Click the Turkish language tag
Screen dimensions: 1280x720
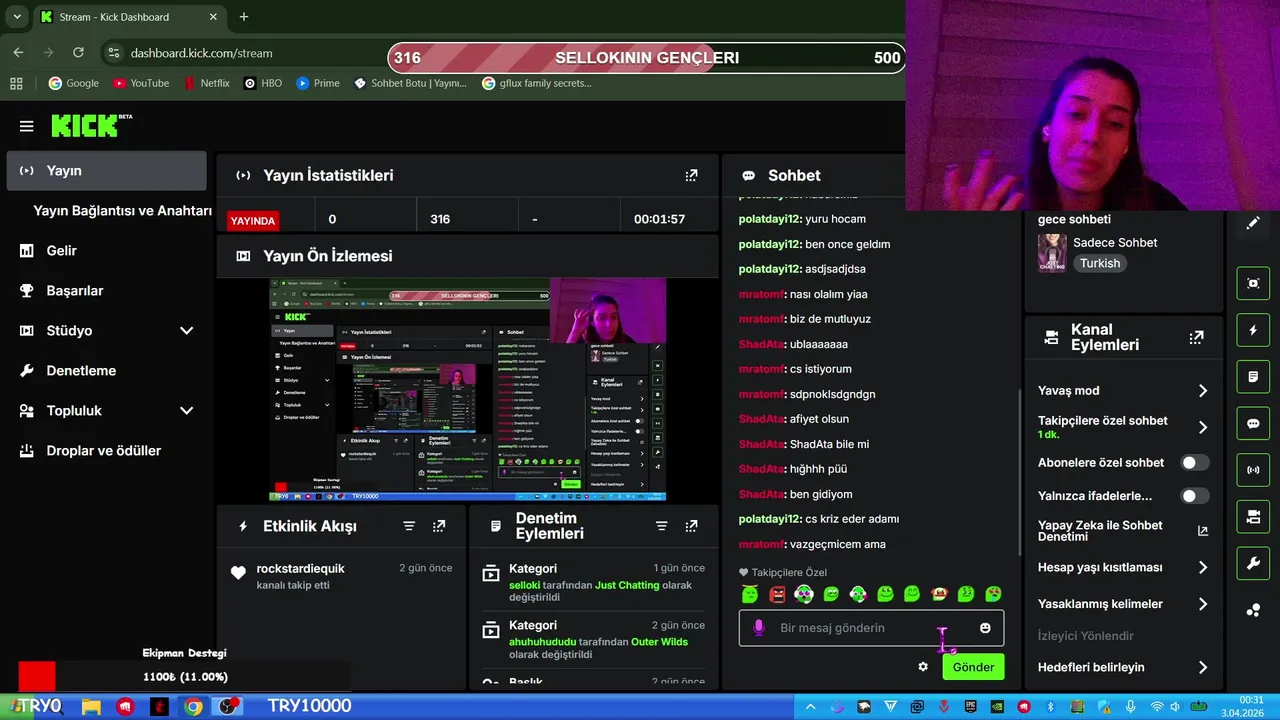[x=1099, y=263]
